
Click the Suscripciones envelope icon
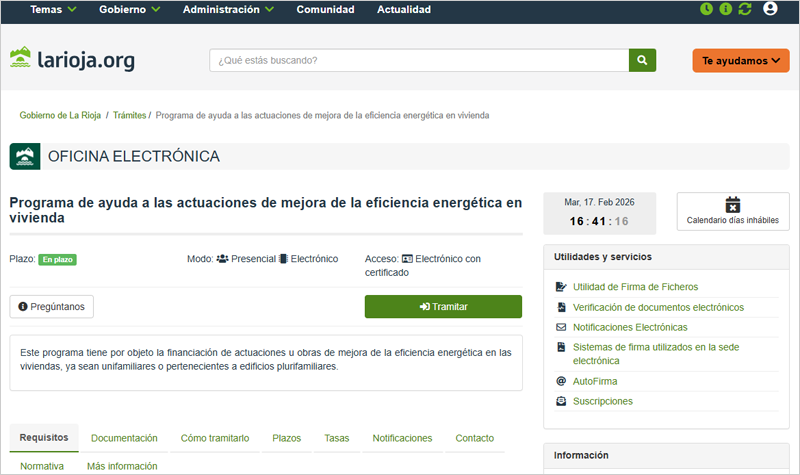coord(561,401)
